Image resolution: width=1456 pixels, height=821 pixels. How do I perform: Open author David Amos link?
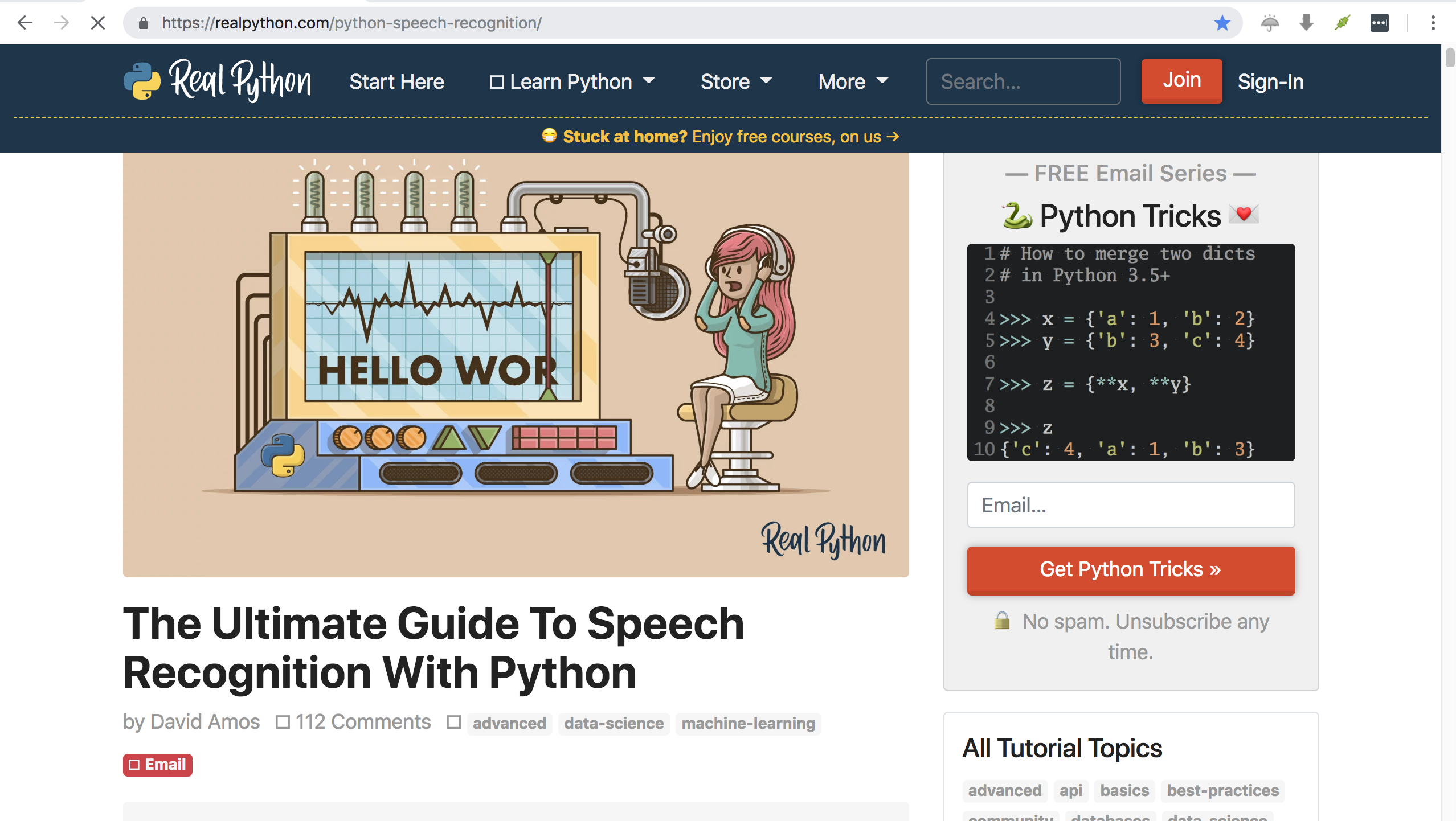205,722
